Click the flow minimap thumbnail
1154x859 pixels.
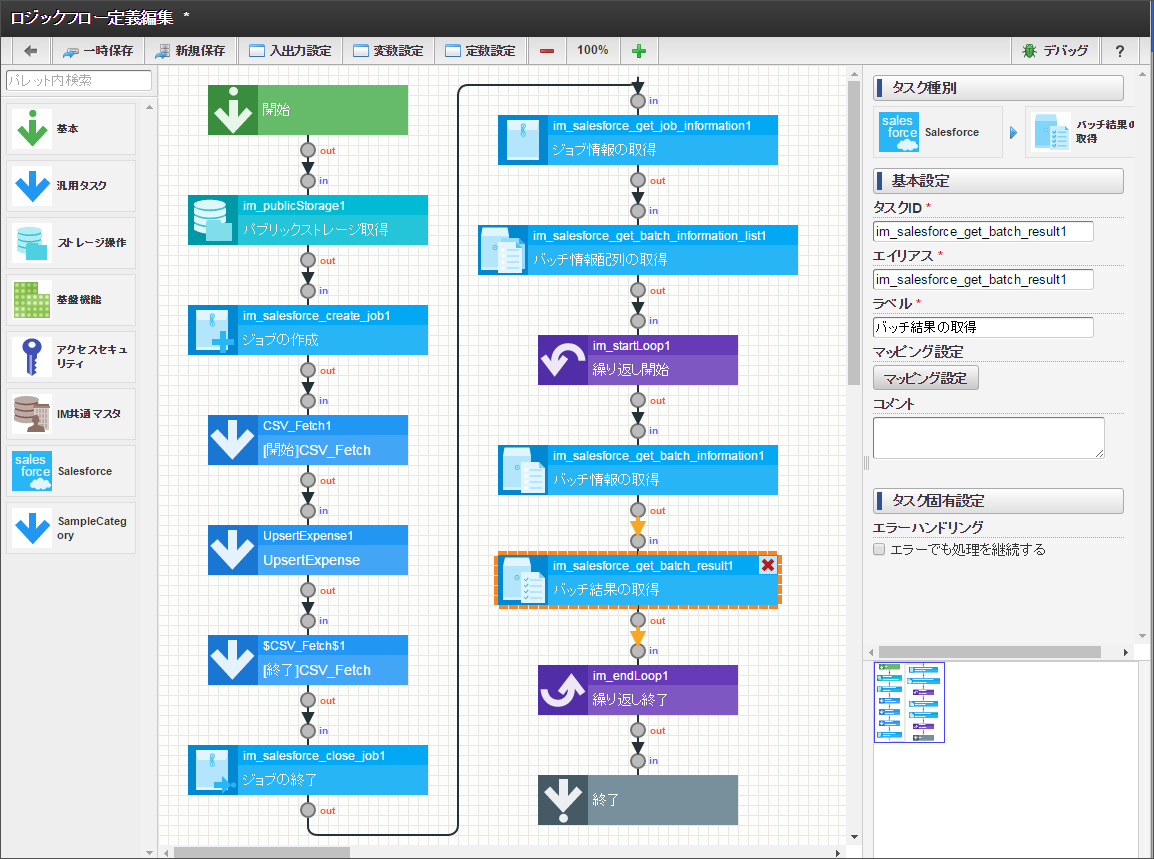click(910, 702)
